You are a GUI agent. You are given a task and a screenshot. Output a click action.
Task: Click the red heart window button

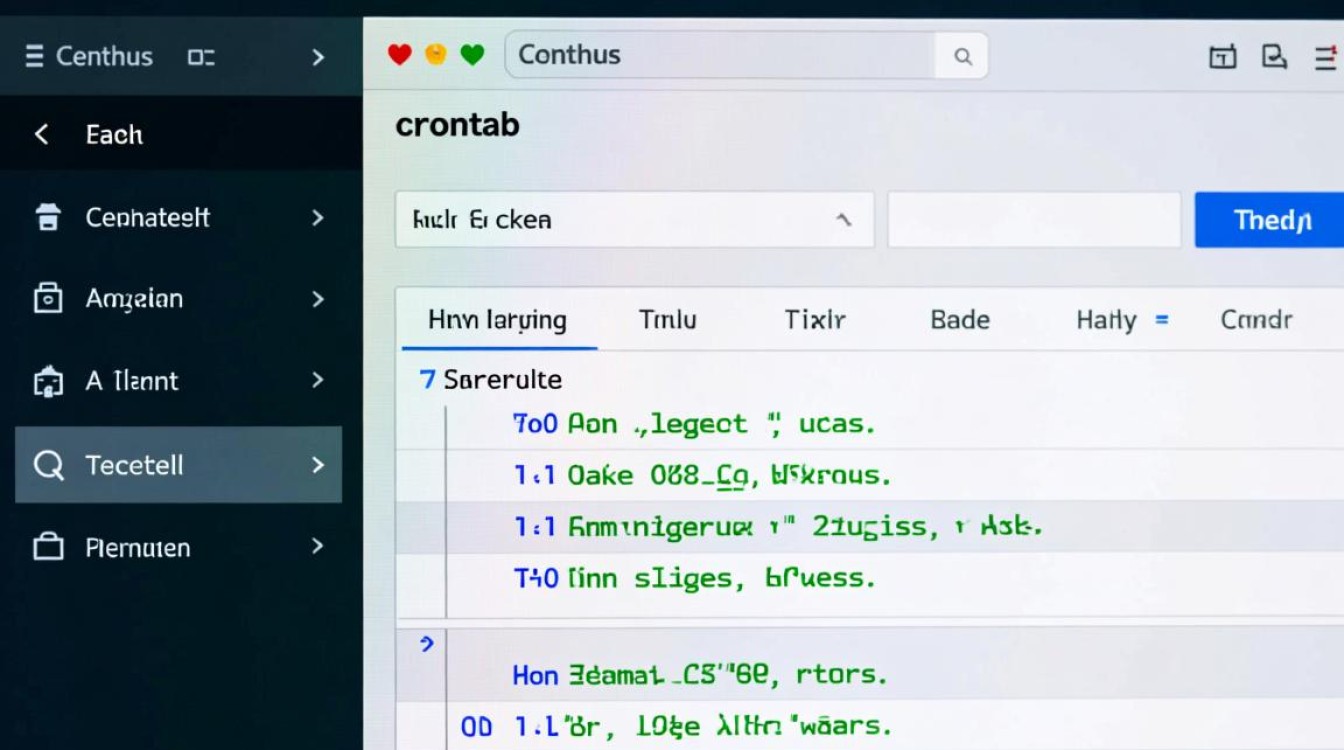[400, 55]
